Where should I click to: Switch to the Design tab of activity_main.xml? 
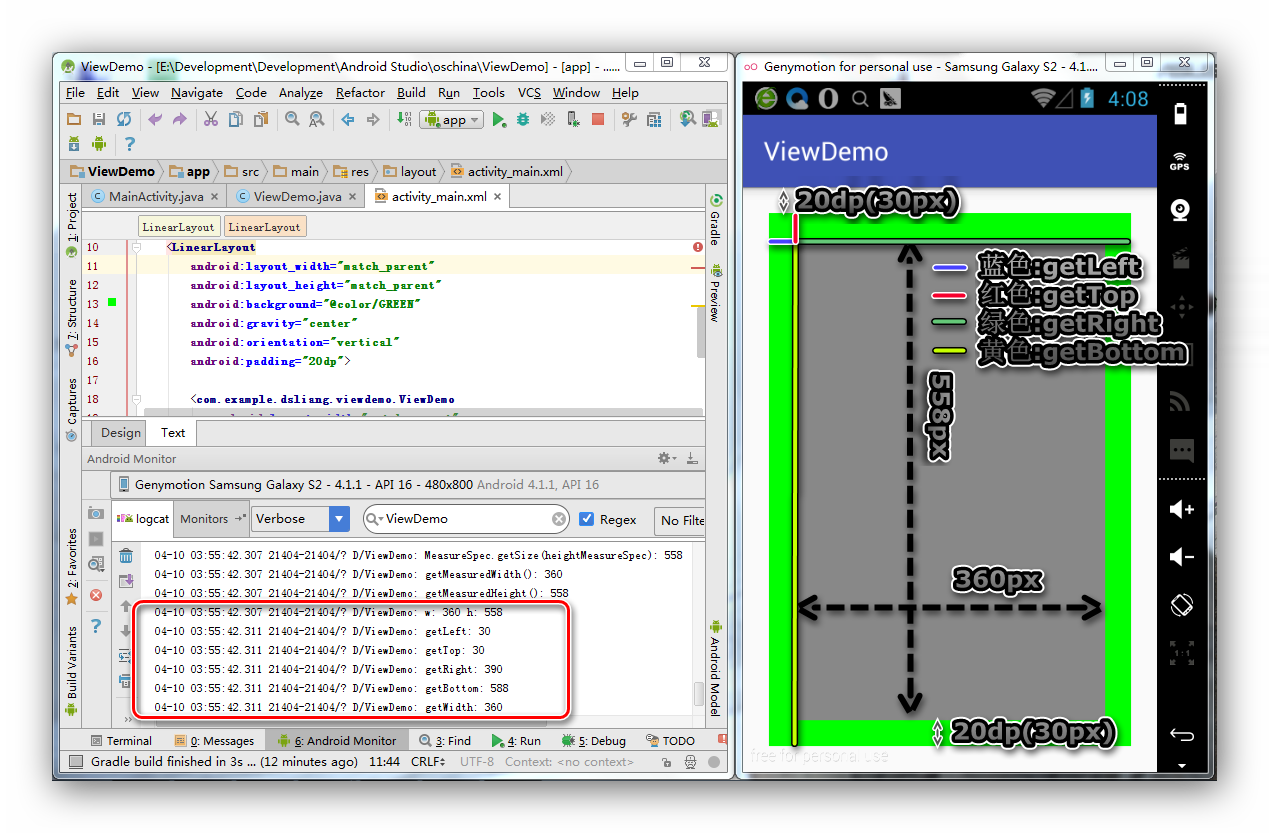point(119,432)
